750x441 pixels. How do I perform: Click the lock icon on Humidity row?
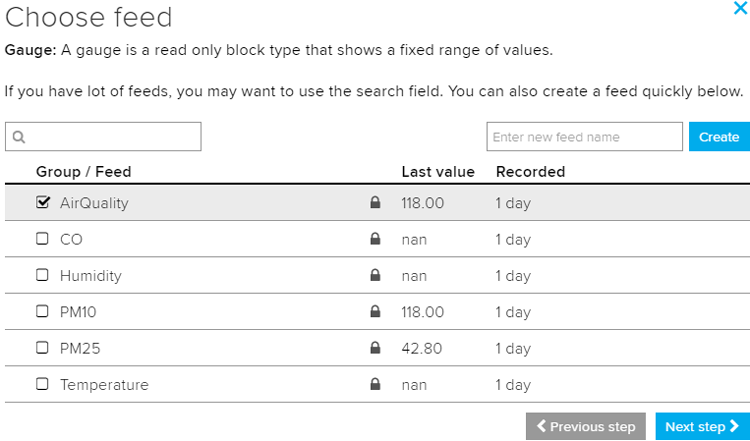point(375,276)
